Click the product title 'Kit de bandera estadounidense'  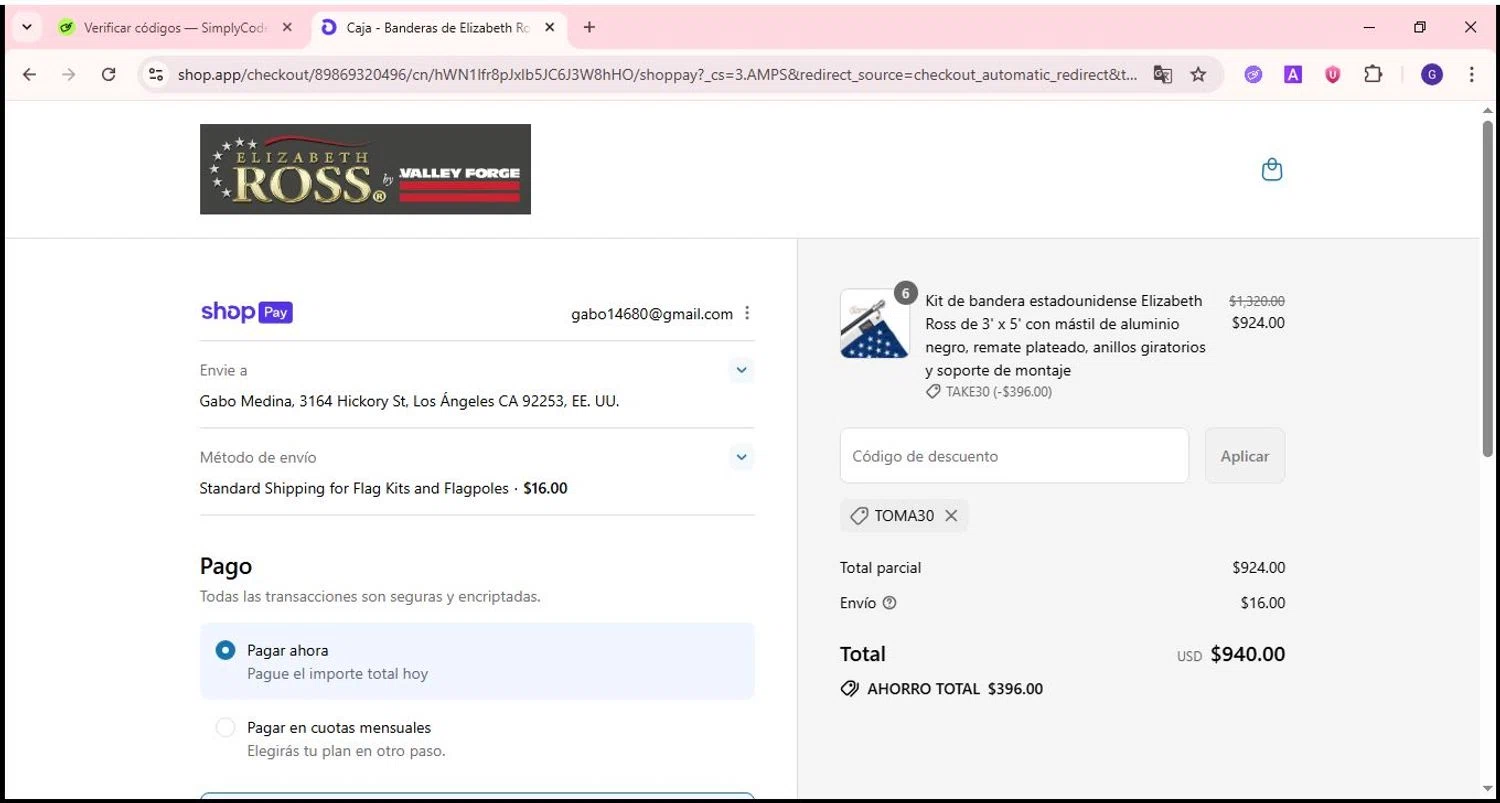(1065, 335)
